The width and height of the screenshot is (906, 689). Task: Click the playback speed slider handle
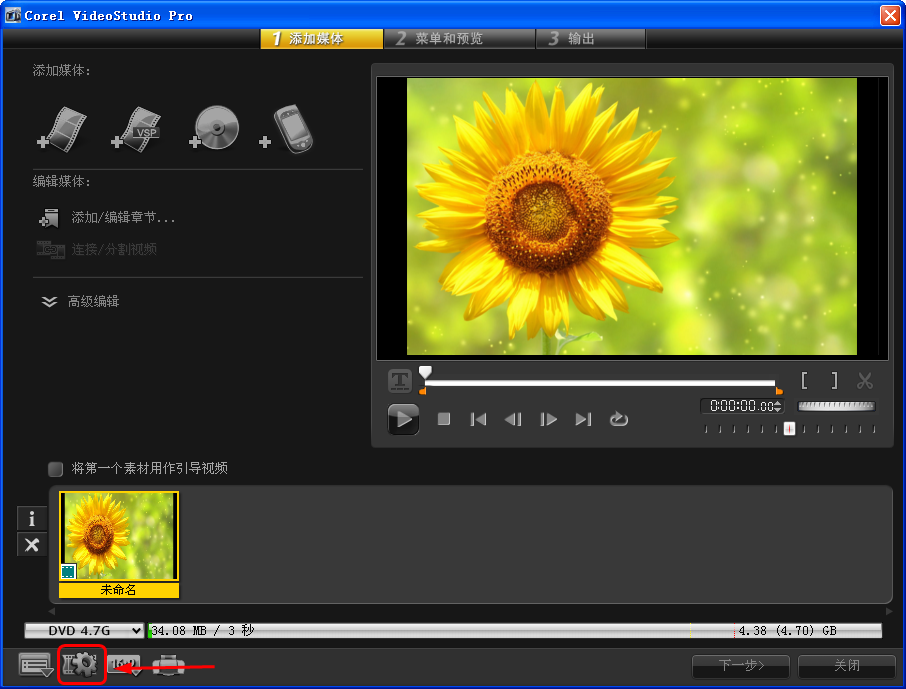[x=789, y=428]
